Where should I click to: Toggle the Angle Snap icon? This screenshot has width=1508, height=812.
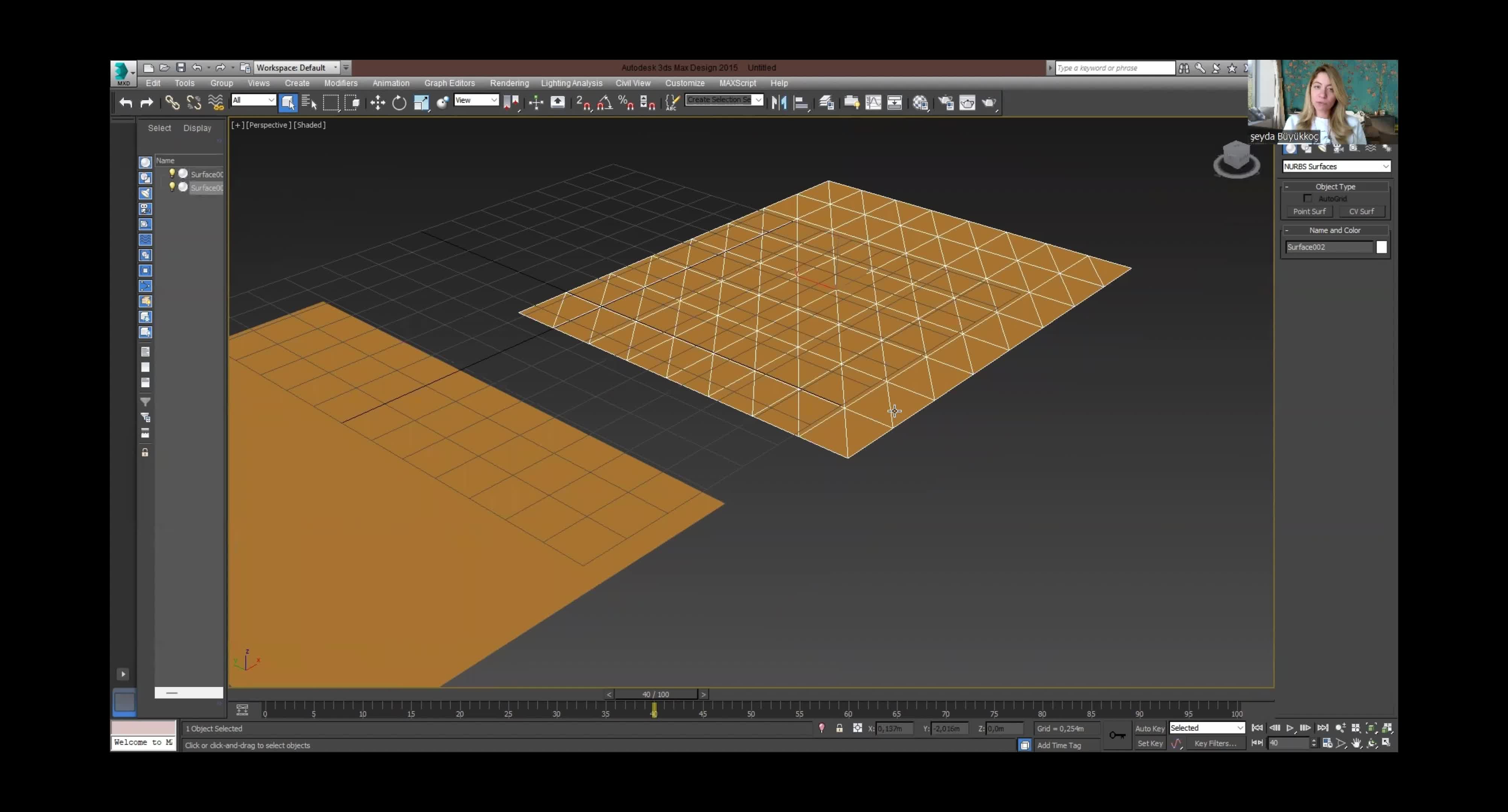[x=605, y=103]
